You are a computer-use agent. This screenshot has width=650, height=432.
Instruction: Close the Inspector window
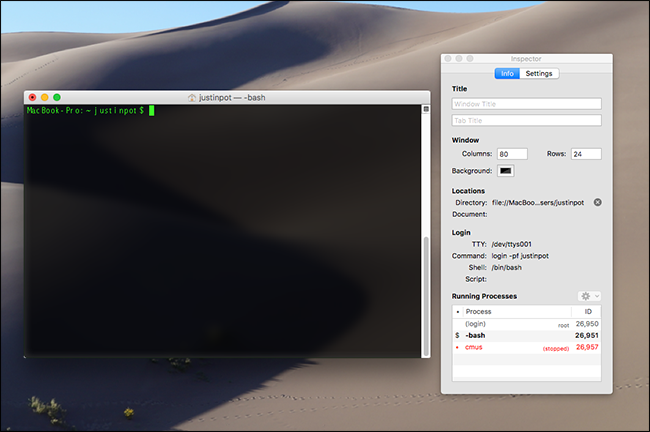(448, 58)
